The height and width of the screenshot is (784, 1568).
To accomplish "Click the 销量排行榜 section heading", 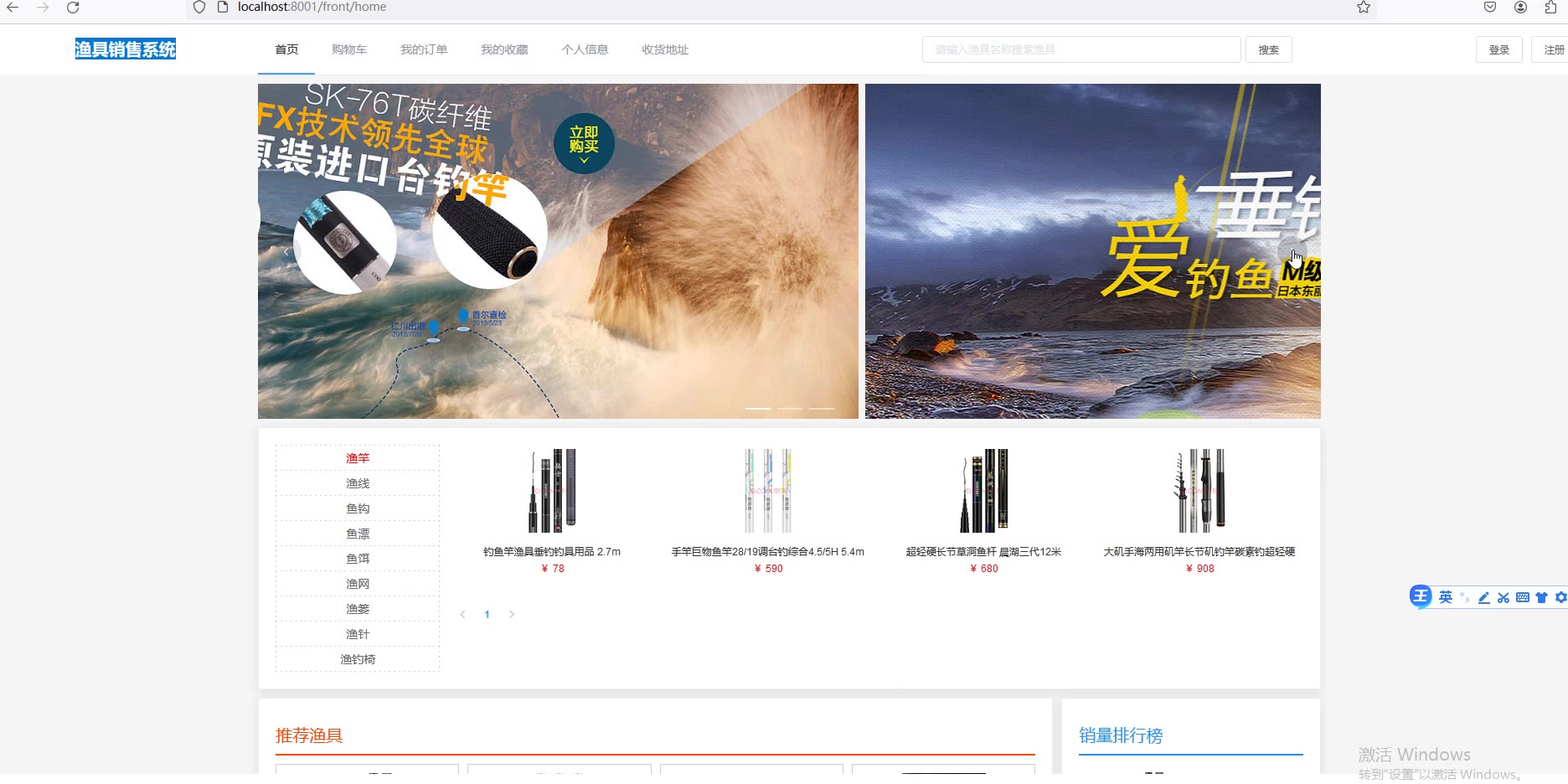I will click(x=1121, y=735).
